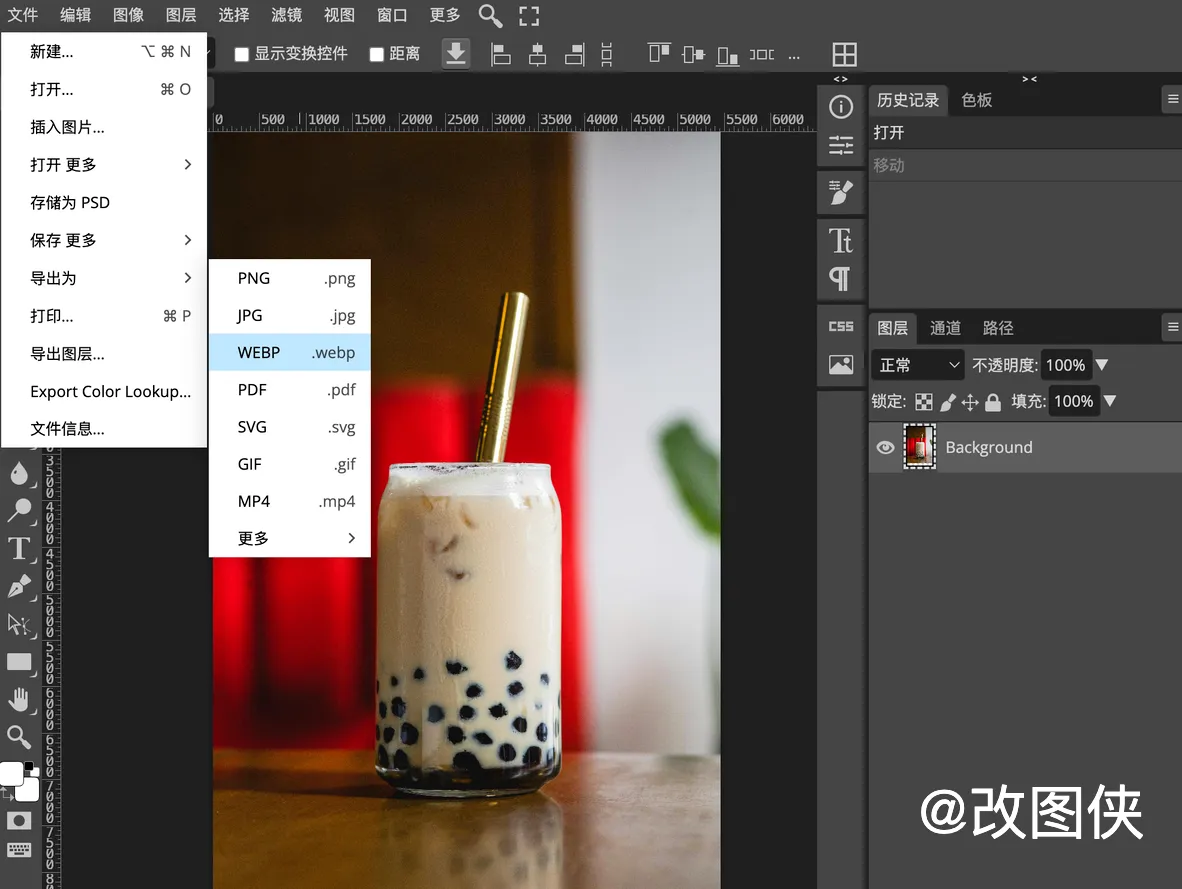Image resolution: width=1182 pixels, height=889 pixels.
Task: Choose WEBP from the export submenu
Action: pos(290,352)
